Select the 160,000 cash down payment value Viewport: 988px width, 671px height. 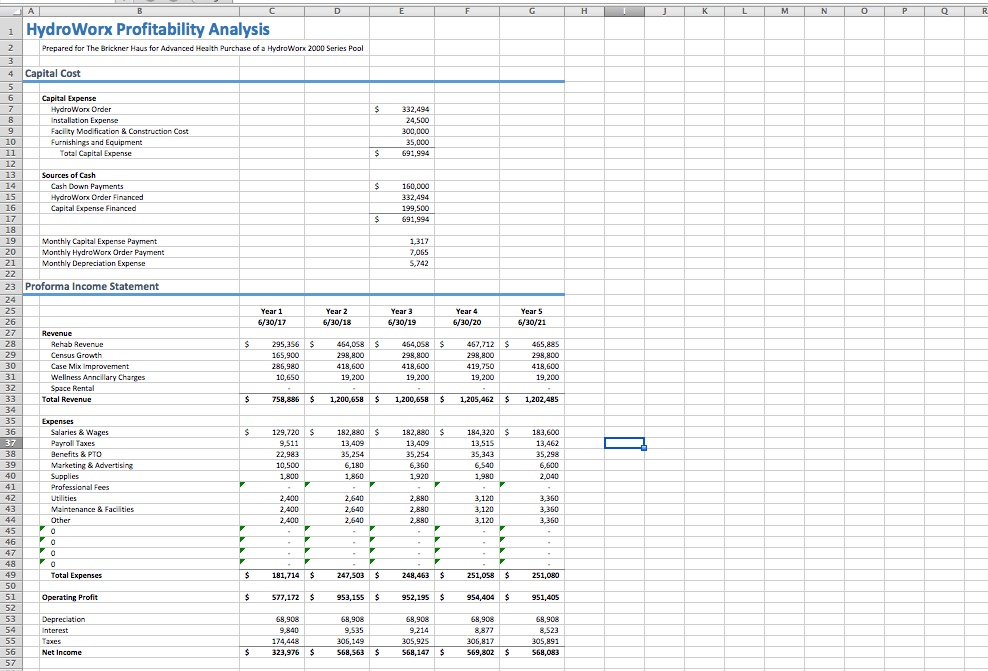point(415,186)
